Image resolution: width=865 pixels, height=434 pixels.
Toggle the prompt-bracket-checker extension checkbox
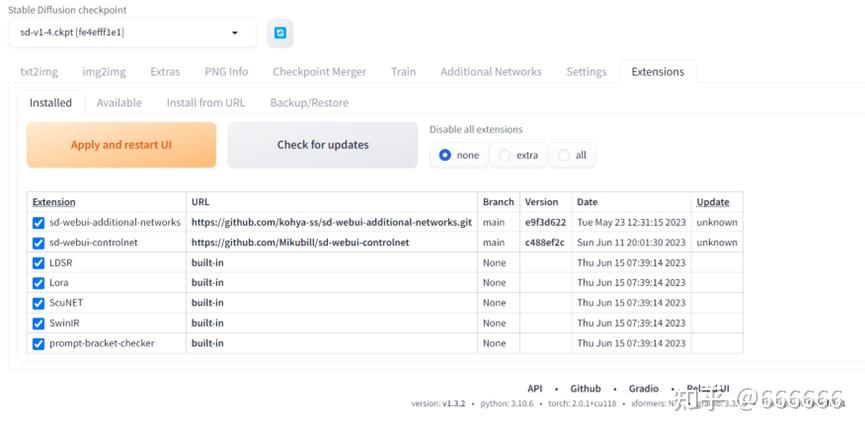[38, 343]
